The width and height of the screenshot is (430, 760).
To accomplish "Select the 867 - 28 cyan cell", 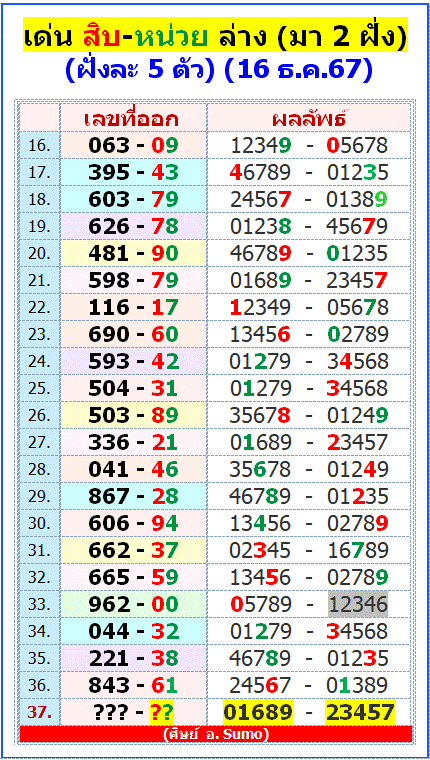I will tap(134, 496).
